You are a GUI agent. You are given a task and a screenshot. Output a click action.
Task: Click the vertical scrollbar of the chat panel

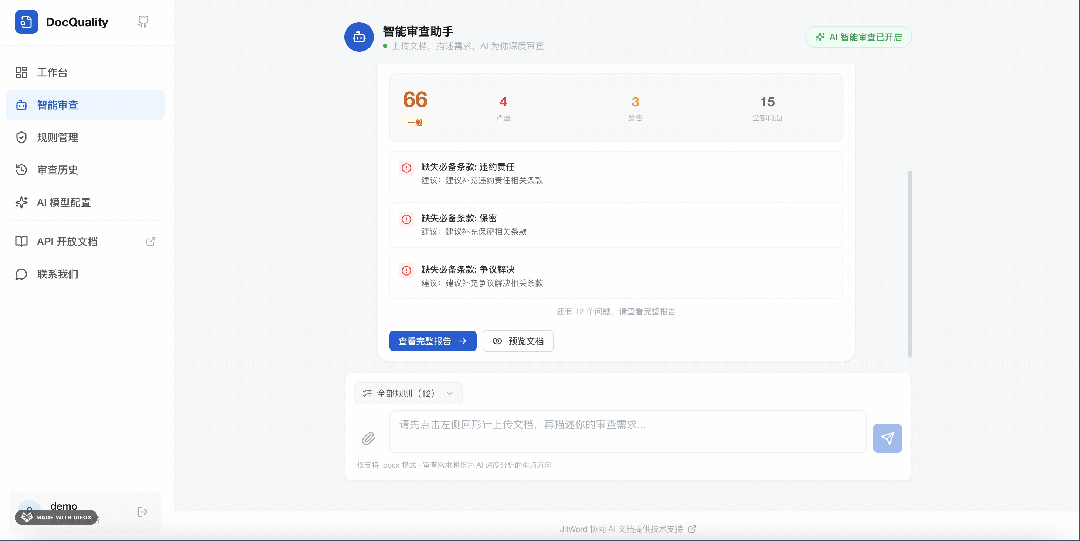[910, 264]
